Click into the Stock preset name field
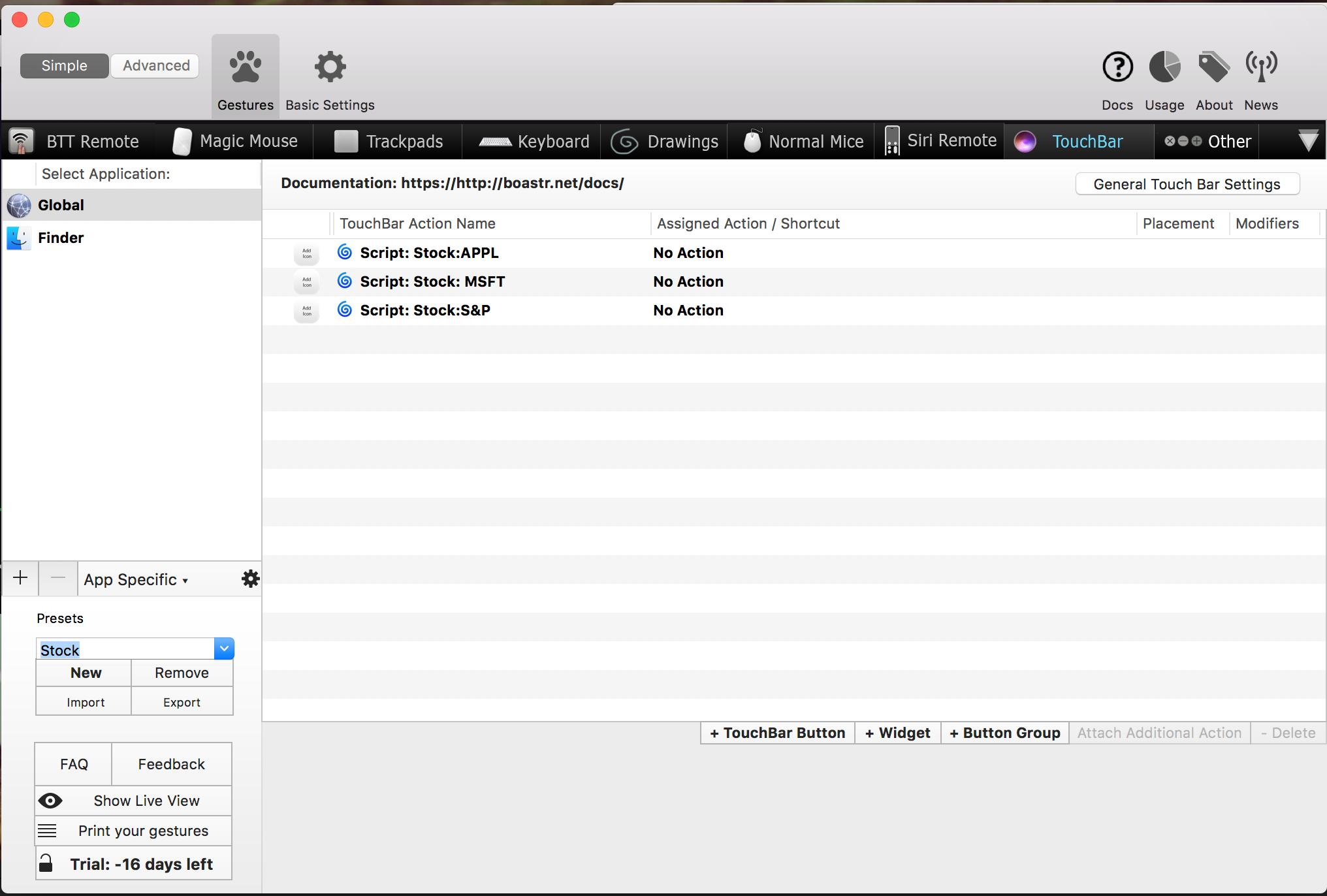 125,649
